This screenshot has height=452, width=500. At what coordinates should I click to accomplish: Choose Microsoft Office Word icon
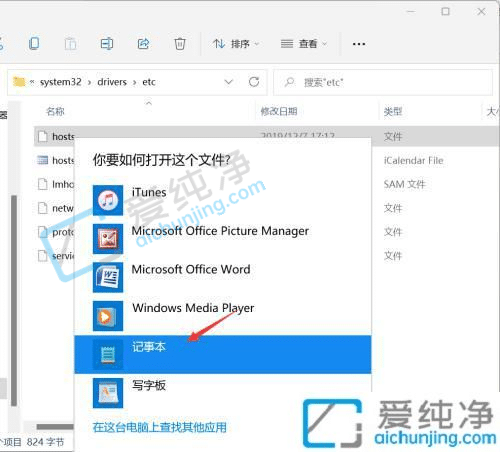point(108,277)
